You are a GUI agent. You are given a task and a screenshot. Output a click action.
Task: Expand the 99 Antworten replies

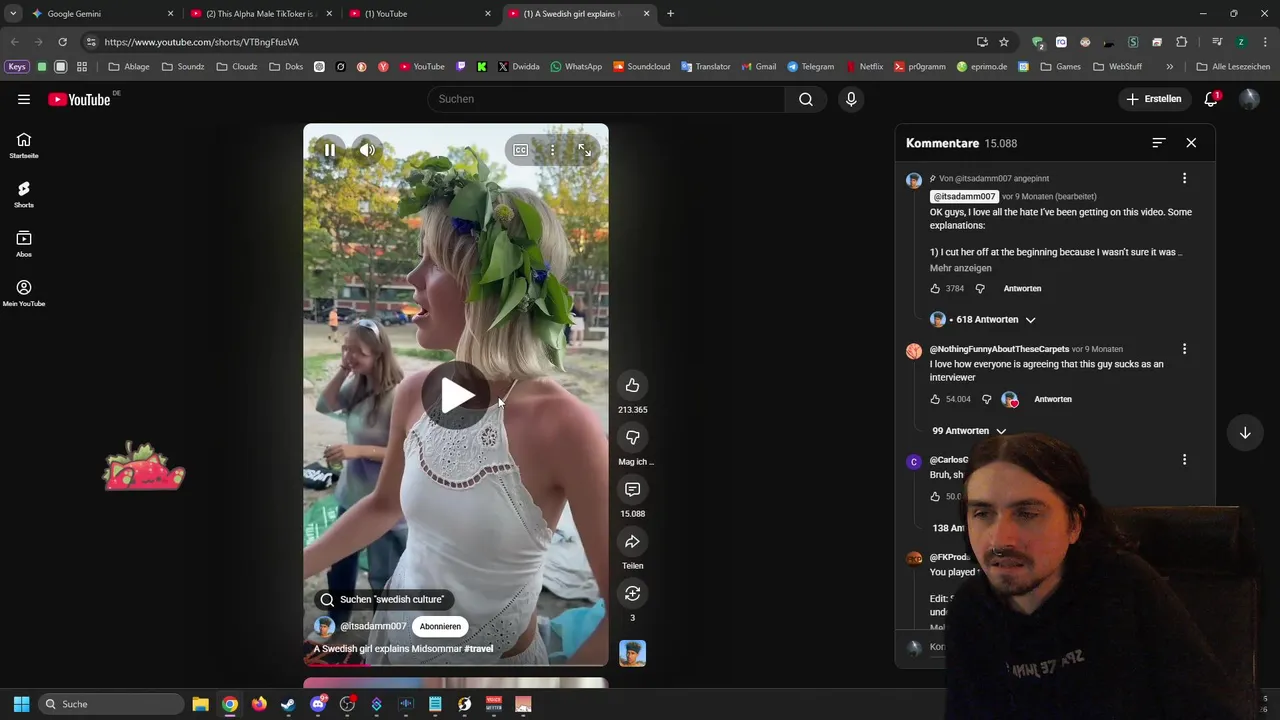tap(969, 431)
